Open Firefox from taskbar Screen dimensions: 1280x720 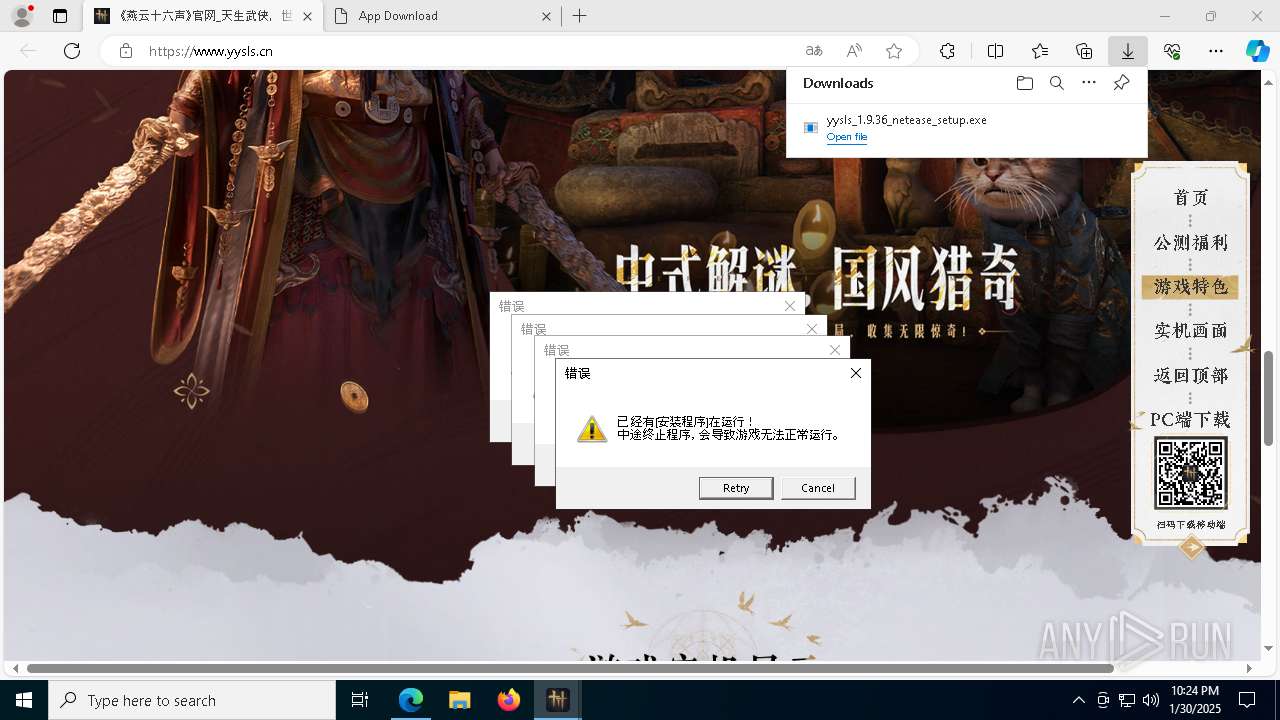point(508,700)
